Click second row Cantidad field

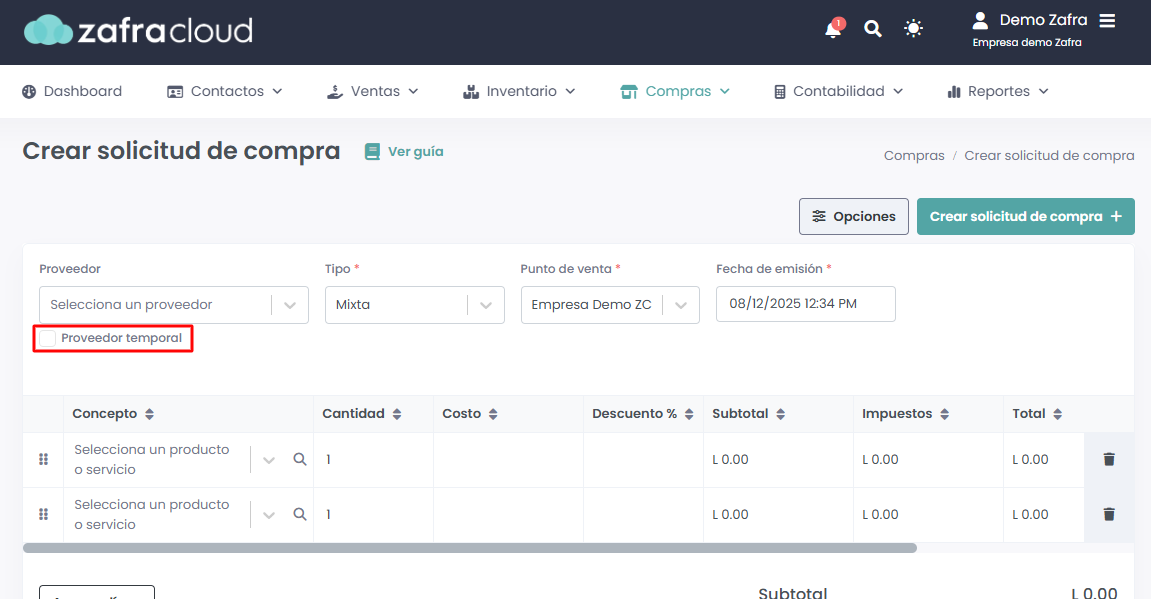(374, 515)
